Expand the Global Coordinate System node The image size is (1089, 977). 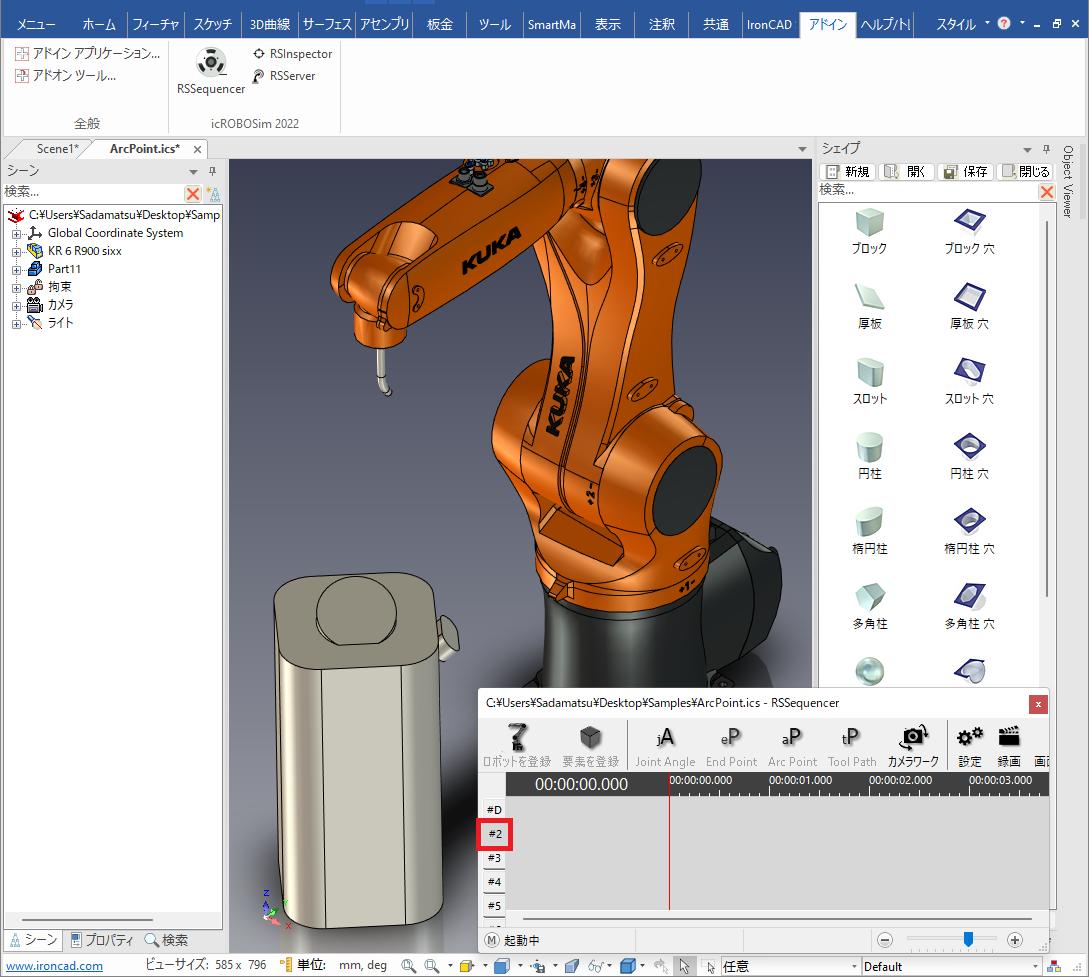click(x=16, y=234)
